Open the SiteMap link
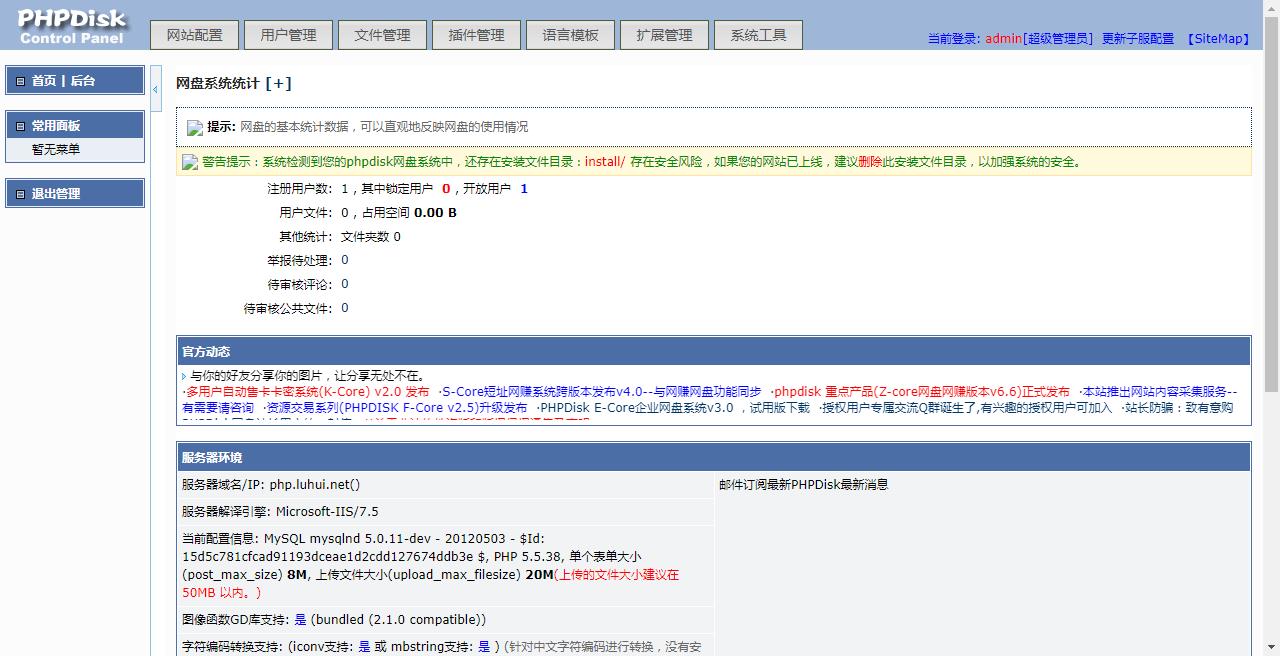The height and width of the screenshot is (656, 1280). click(x=1219, y=39)
